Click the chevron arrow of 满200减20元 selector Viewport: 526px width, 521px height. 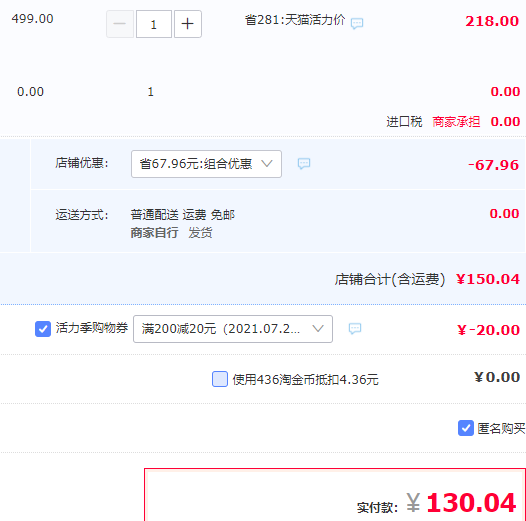318,329
